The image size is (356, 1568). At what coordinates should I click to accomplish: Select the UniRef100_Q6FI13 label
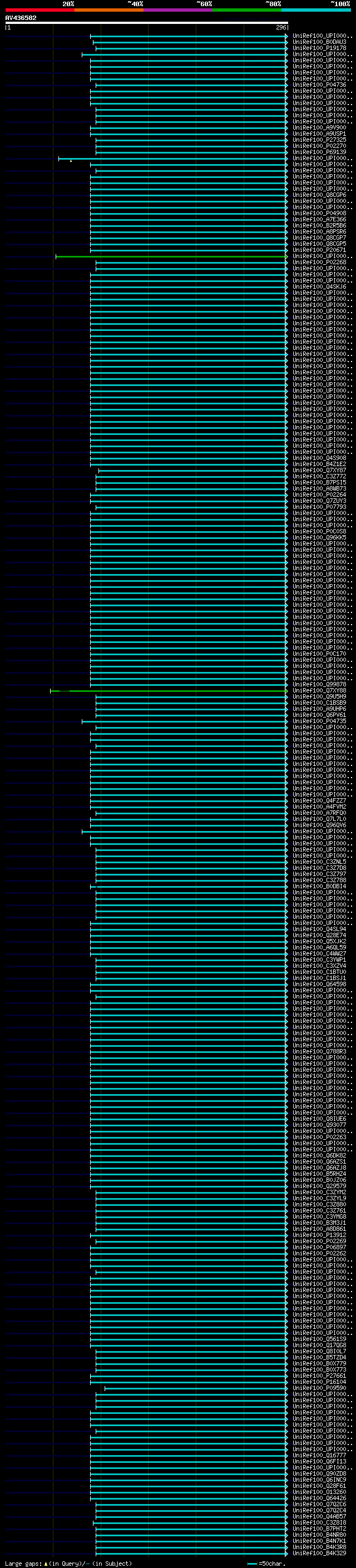click(319, 1461)
